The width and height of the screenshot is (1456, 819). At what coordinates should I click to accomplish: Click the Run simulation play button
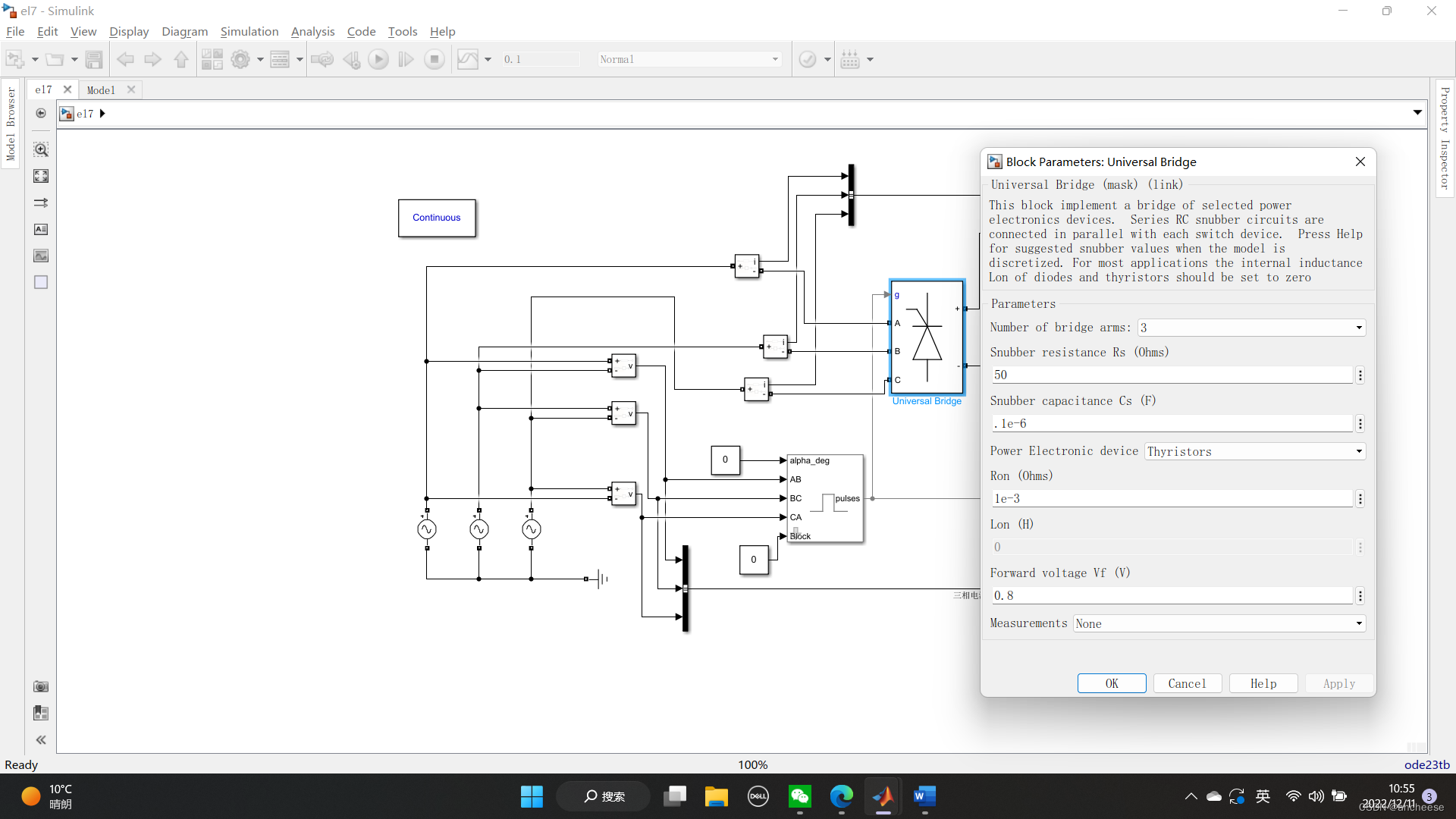click(378, 59)
